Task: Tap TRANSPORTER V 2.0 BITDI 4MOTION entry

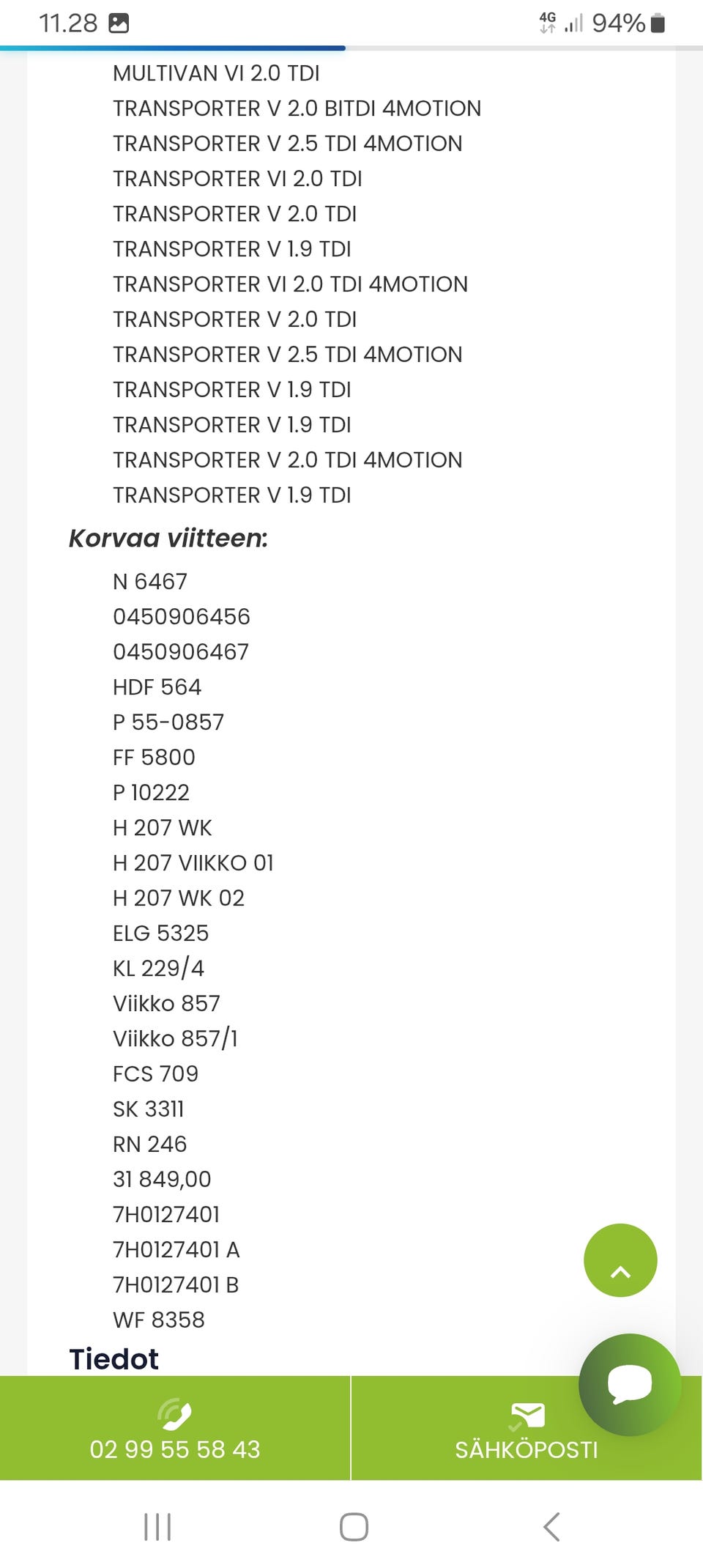Action: point(297,108)
